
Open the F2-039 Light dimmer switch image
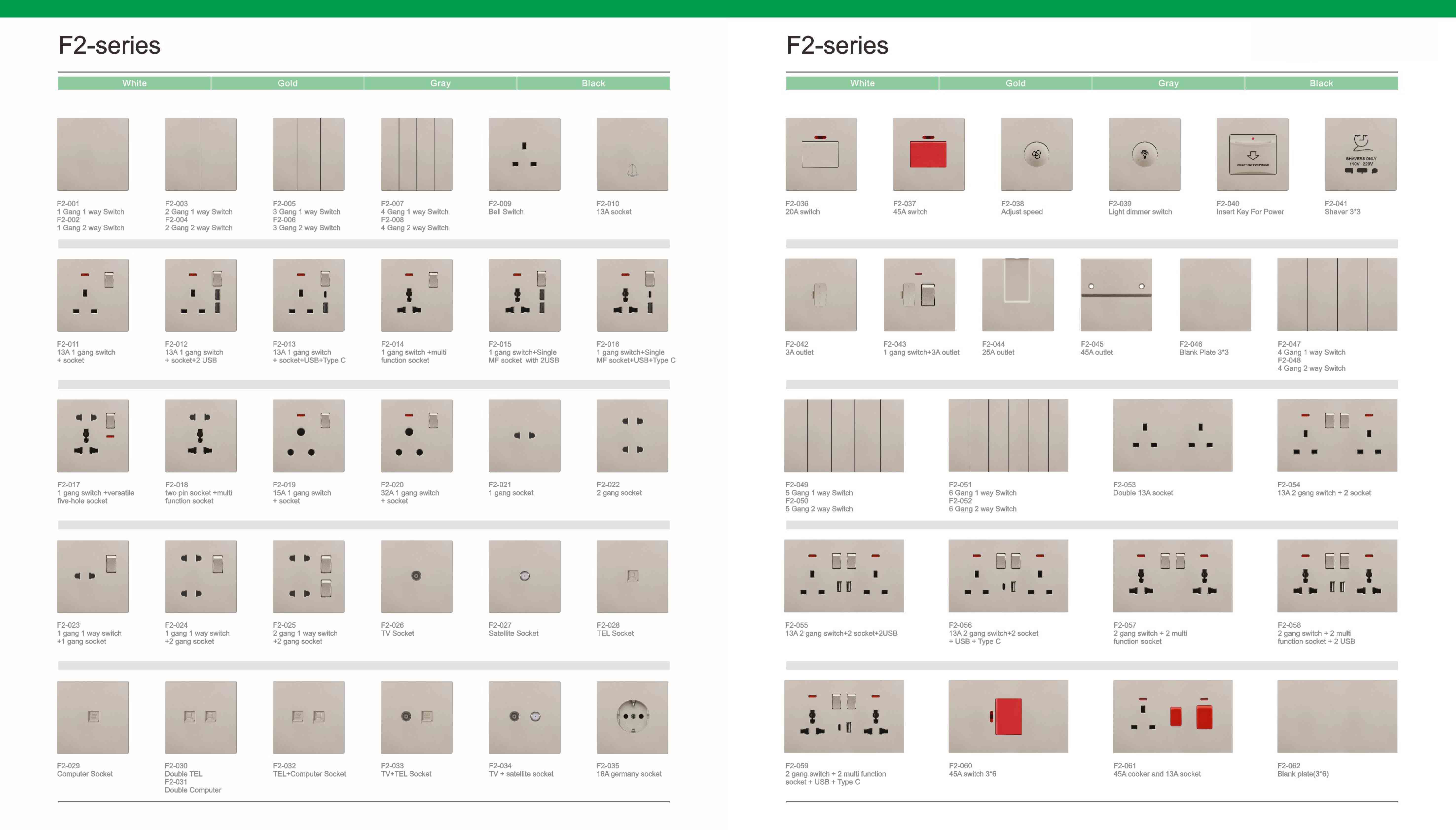point(1144,155)
